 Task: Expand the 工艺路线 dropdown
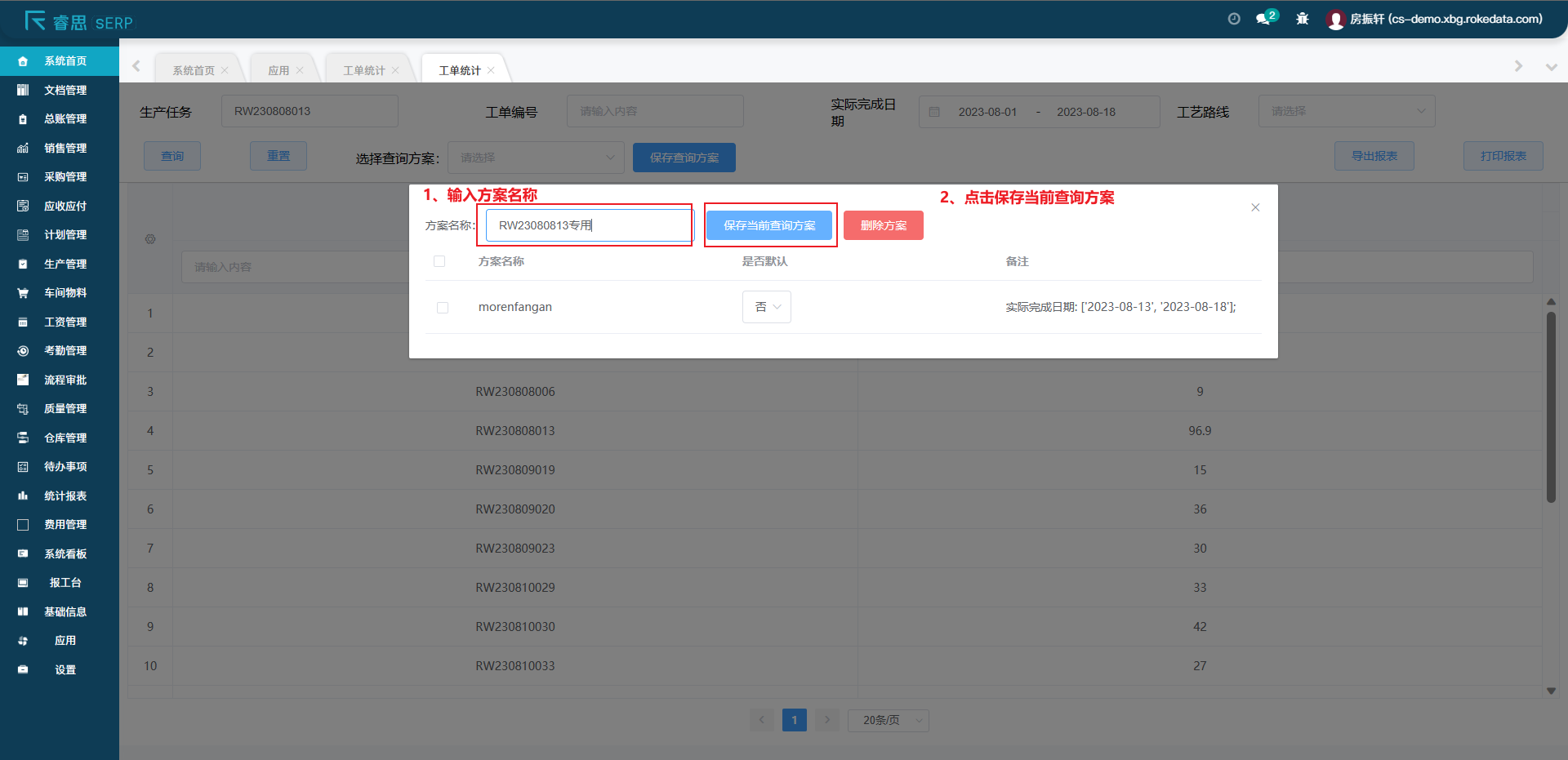1346,111
